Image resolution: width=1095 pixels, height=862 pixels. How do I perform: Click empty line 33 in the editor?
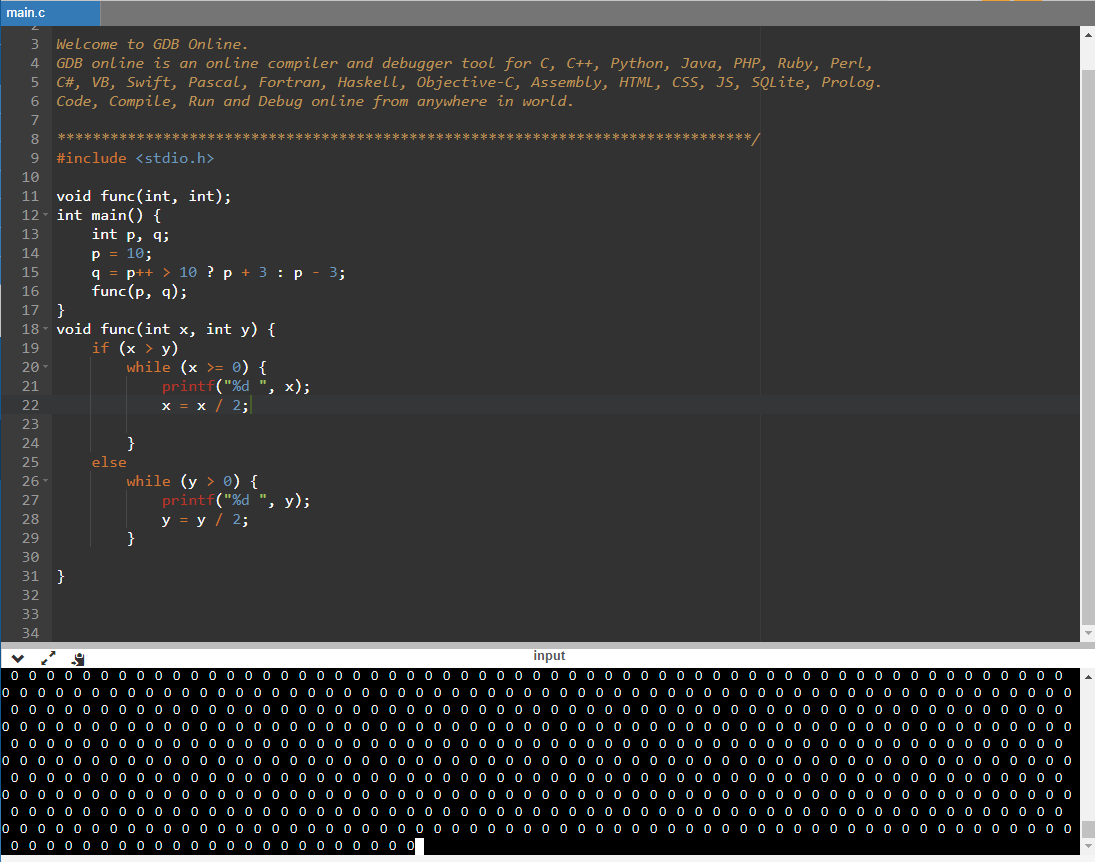point(400,614)
